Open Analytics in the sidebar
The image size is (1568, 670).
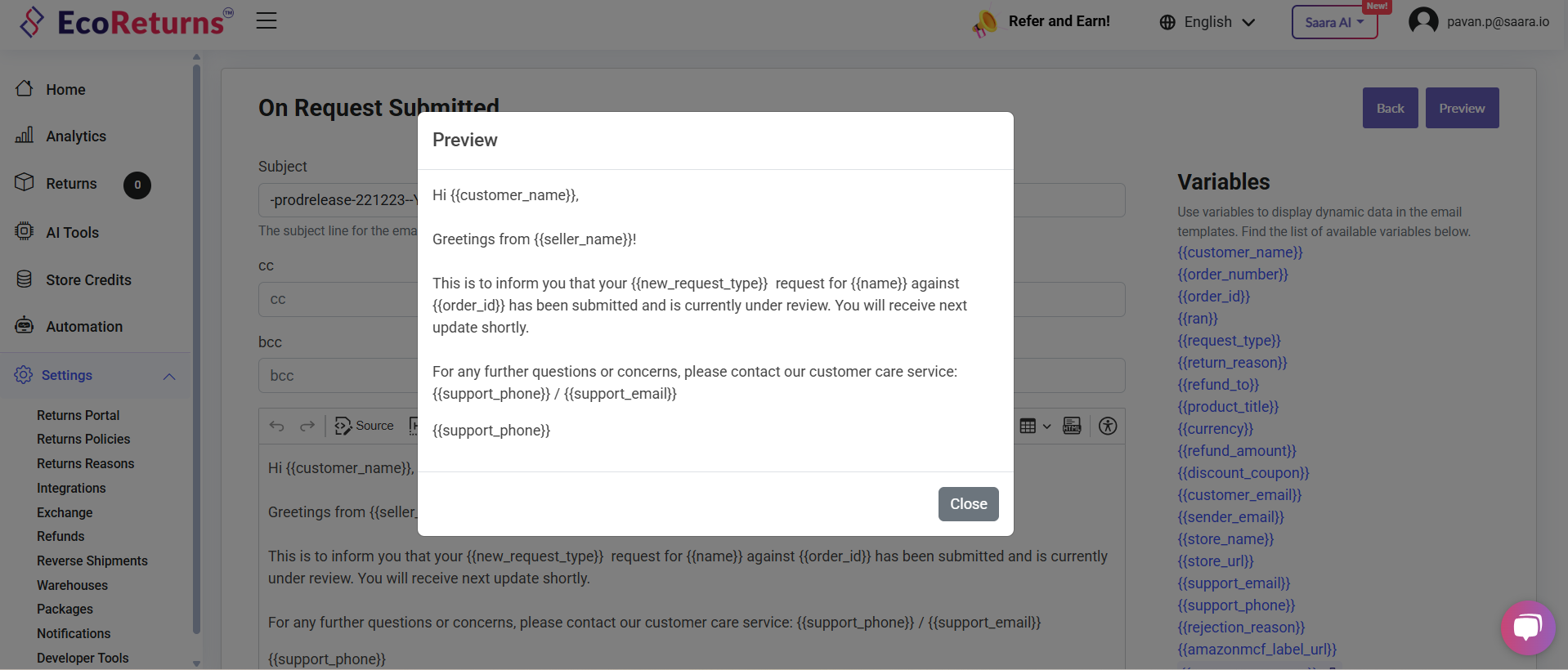point(76,136)
